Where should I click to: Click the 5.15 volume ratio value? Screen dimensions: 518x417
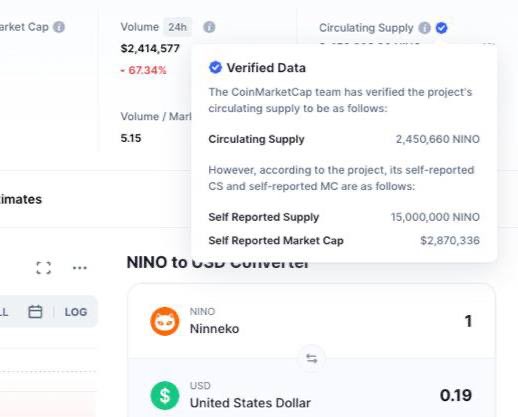coord(131,138)
